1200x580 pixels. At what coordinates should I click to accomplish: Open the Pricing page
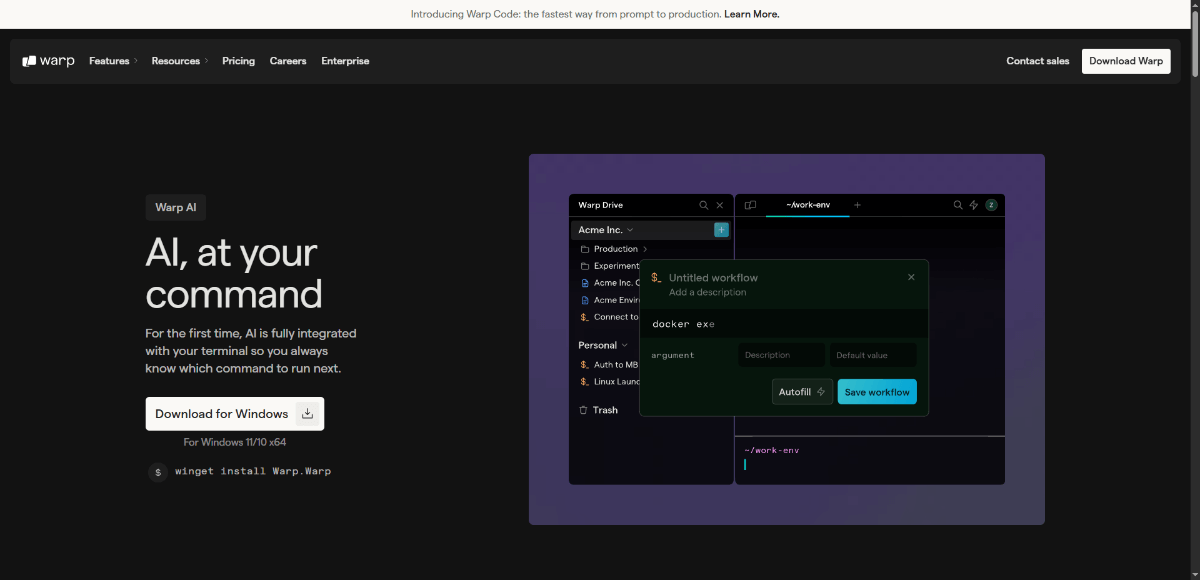point(238,61)
